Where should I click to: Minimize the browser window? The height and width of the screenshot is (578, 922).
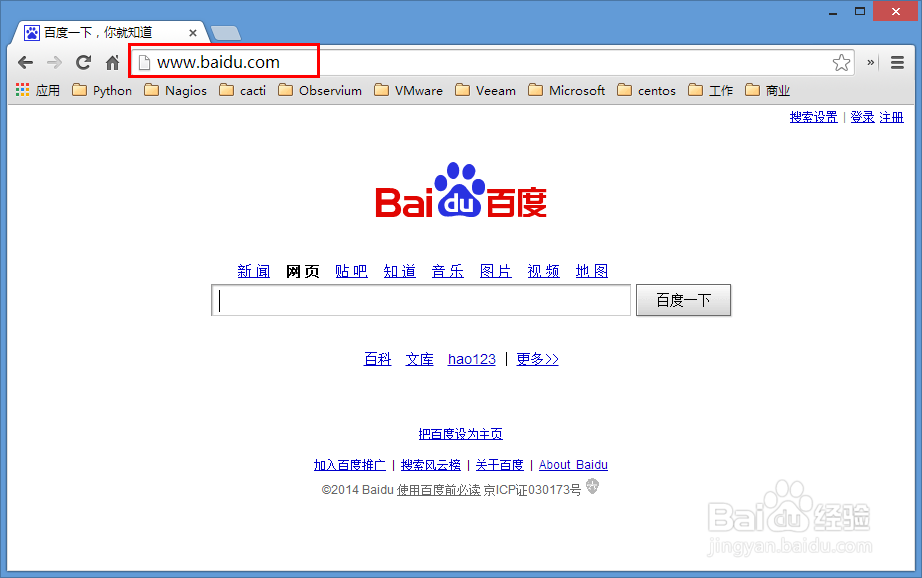(833, 12)
